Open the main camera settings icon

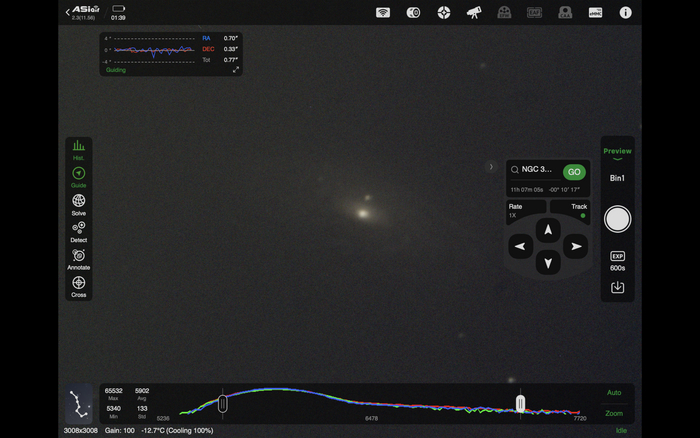(x=413, y=13)
